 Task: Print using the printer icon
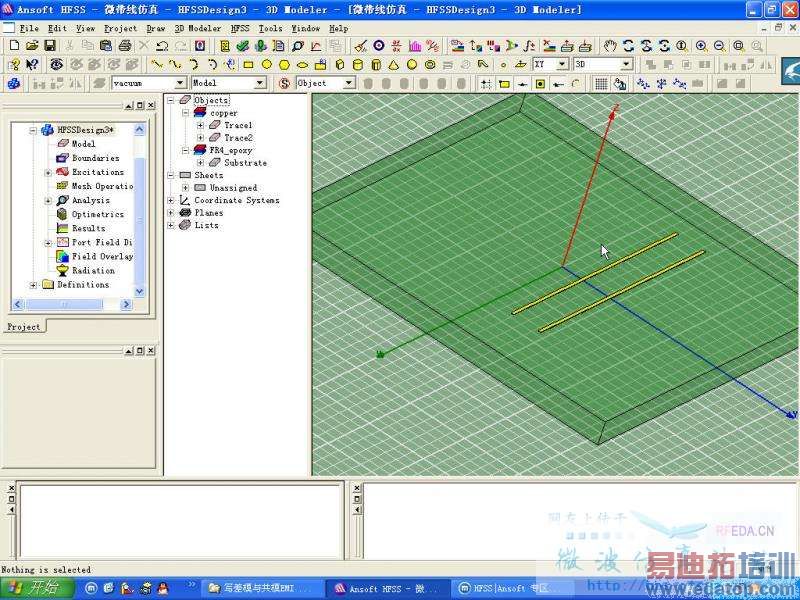(x=124, y=46)
